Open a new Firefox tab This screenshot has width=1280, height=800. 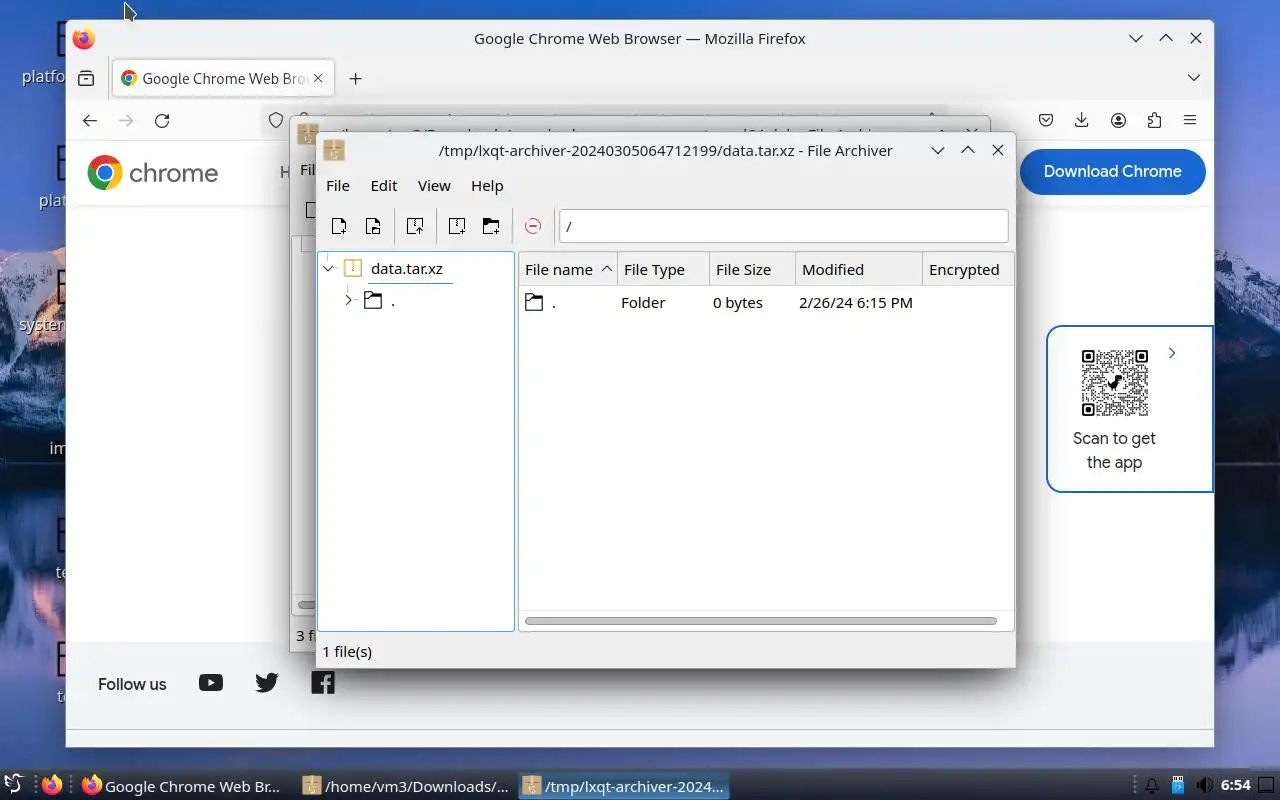[355, 78]
